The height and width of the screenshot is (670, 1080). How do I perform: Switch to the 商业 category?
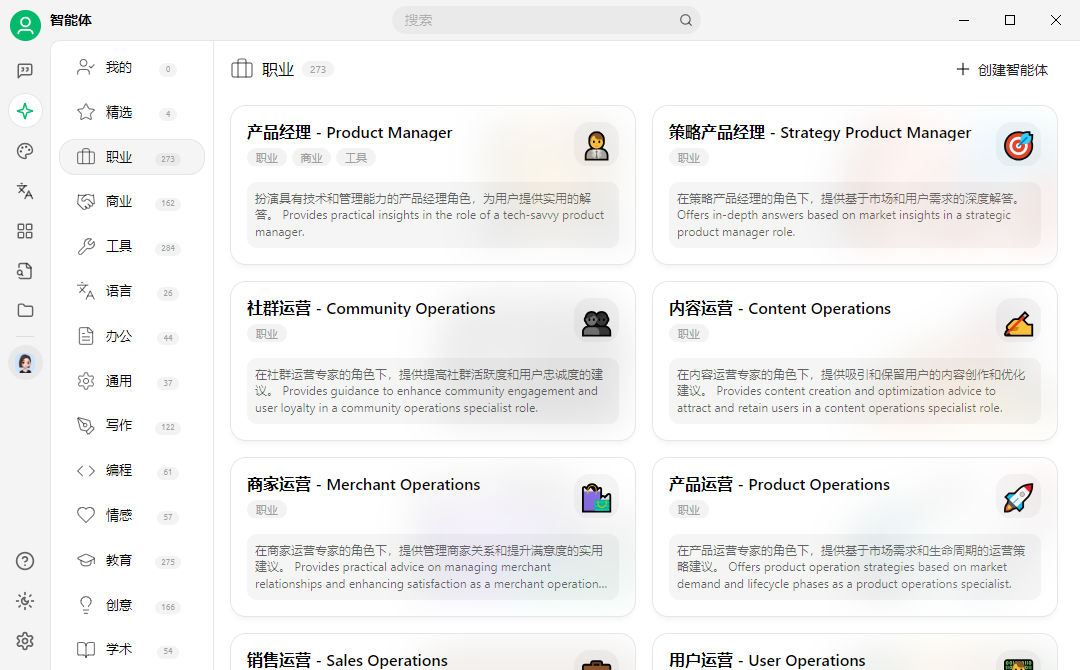pyautogui.click(x=119, y=201)
